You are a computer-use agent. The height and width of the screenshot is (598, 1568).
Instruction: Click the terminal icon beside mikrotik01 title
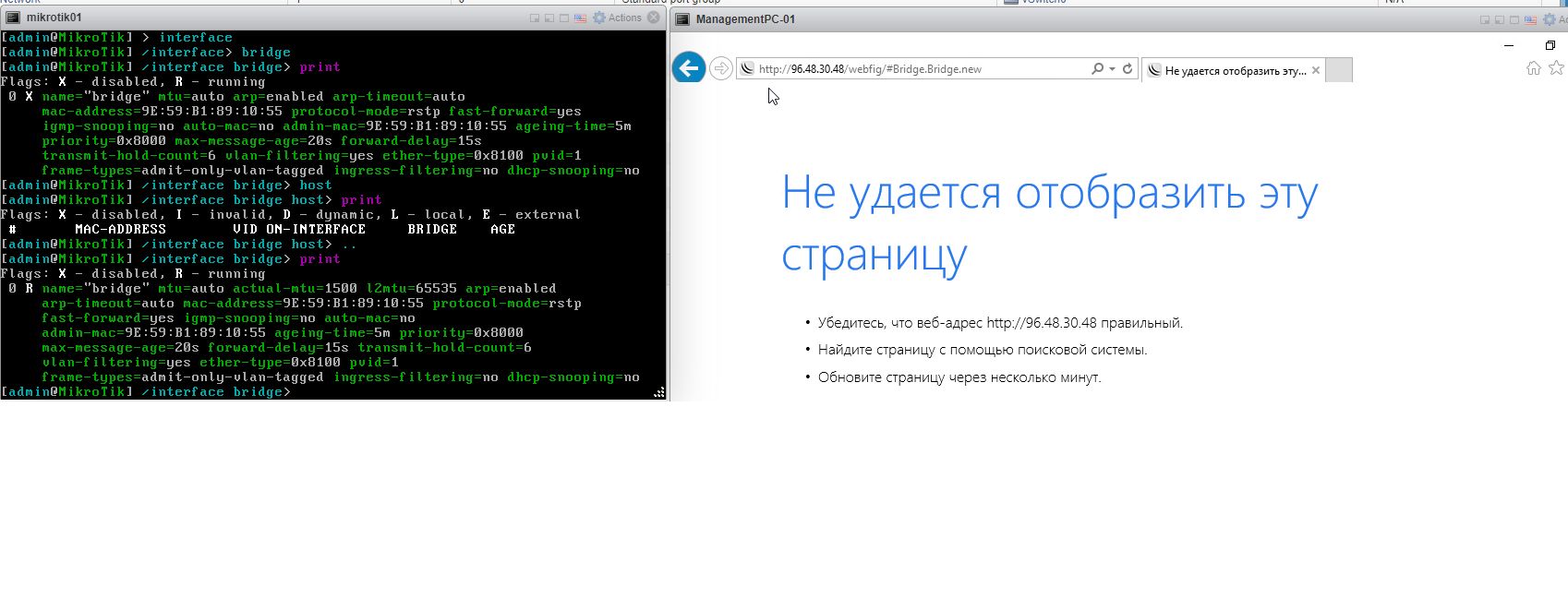(13, 18)
